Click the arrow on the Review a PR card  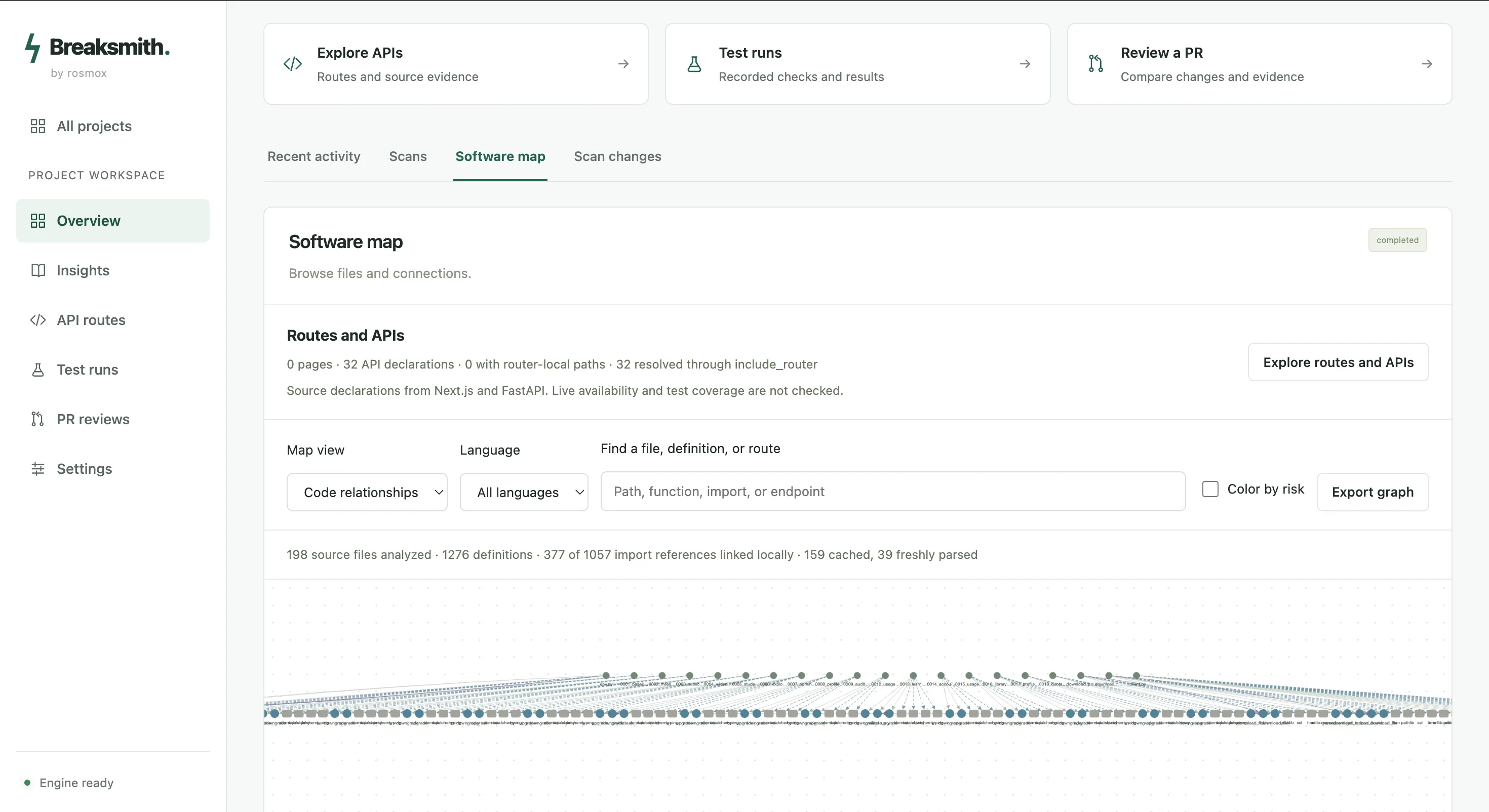coord(1427,64)
